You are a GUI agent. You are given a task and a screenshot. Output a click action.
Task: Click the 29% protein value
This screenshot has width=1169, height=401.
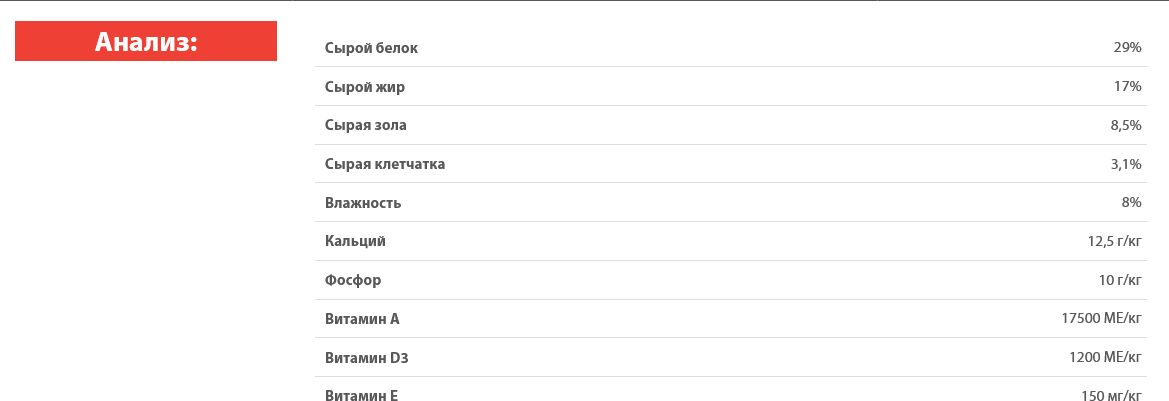click(x=1127, y=48)
